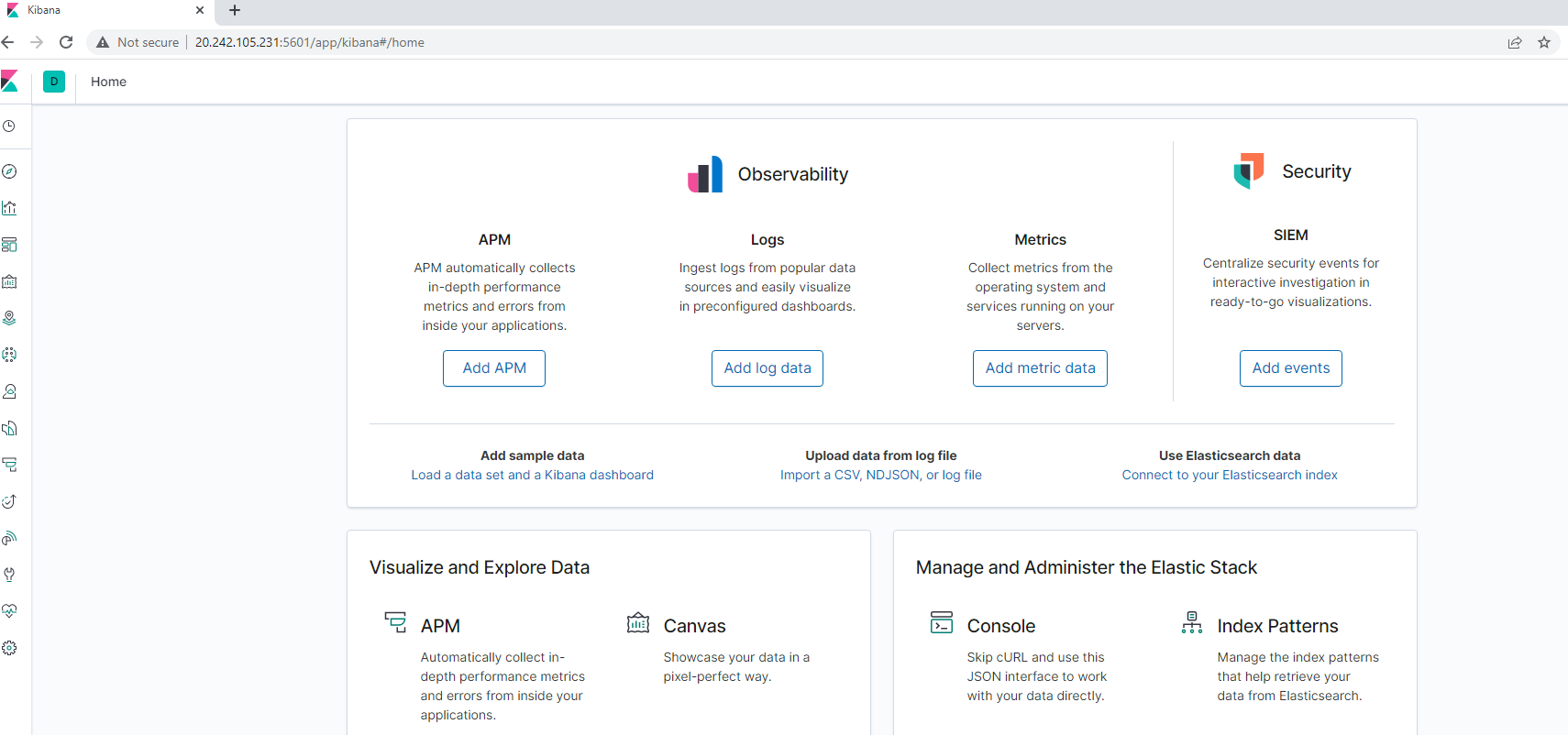Click the SIEM section heading
Screen dimensions: 1568x735
[1291, 236]
